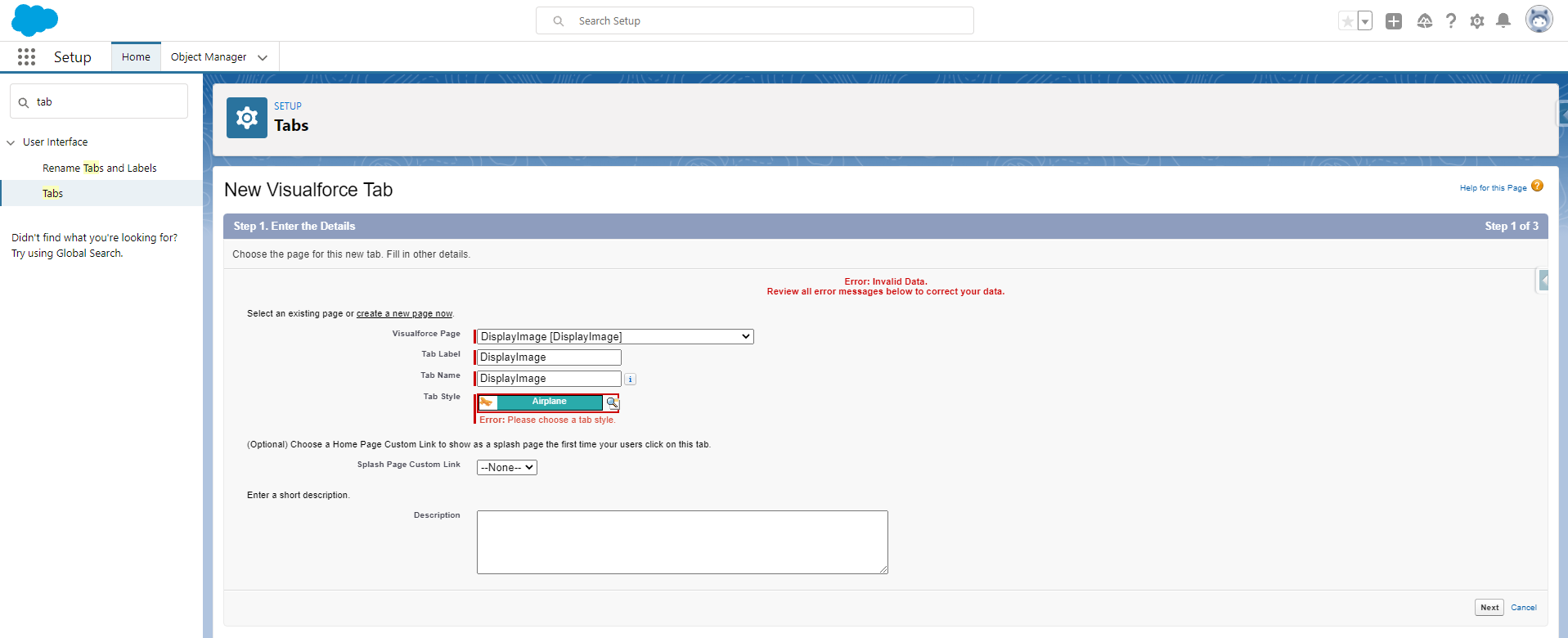Click the 'Step 1 of 3' indicator

(x=1512, y=227)
